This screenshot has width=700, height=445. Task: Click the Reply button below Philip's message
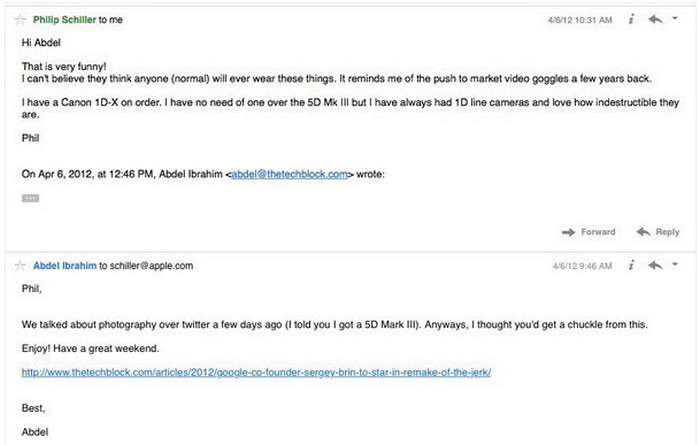tap(666, 232)
